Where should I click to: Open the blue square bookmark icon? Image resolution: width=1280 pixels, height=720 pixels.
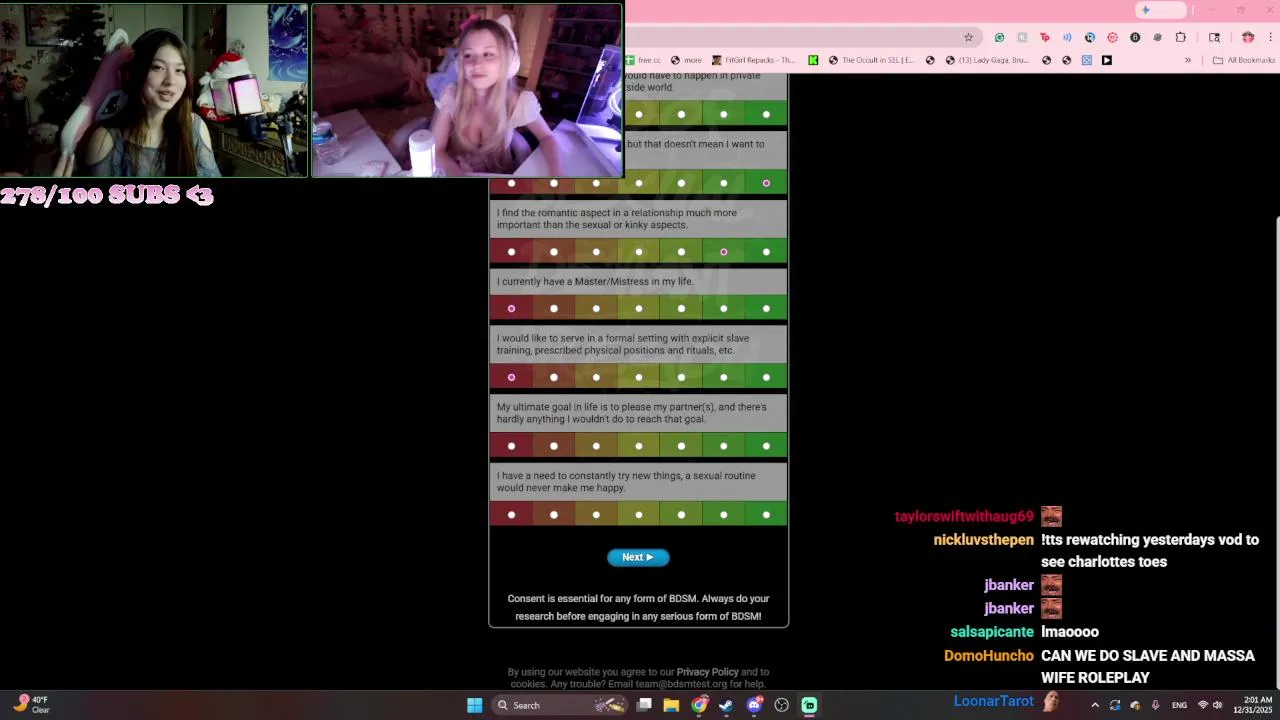click(1086, 60)
